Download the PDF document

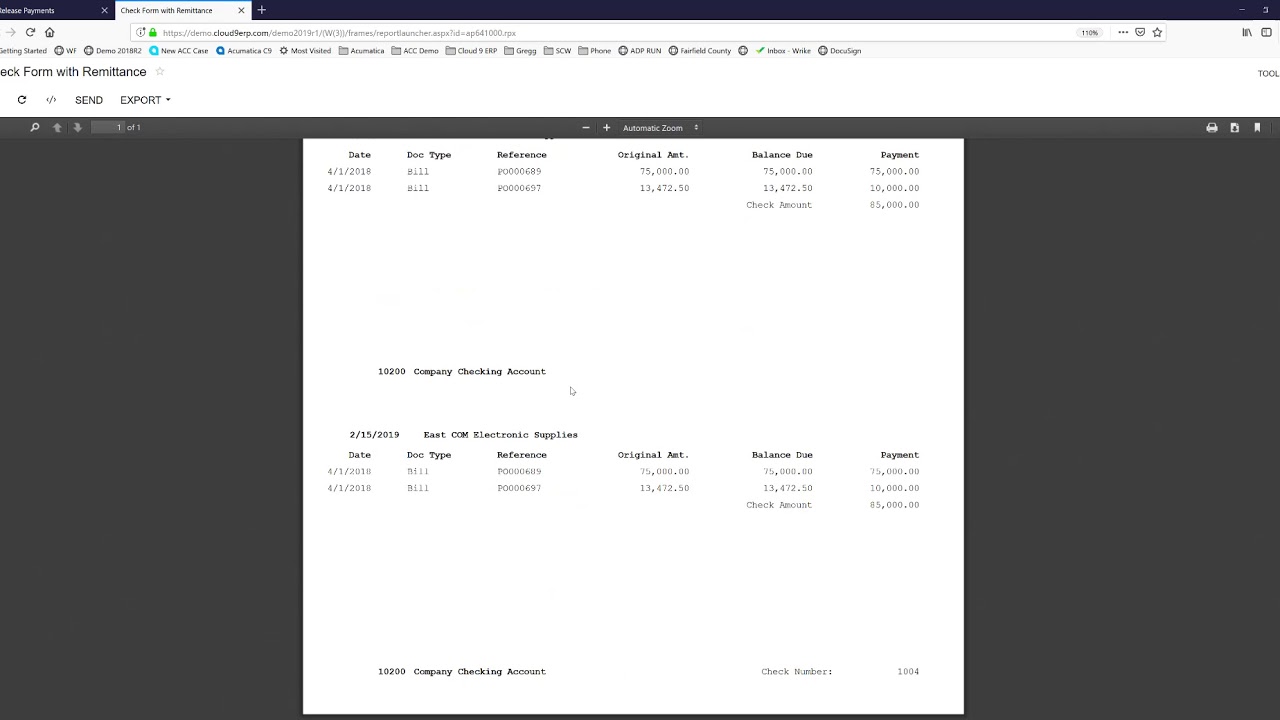coord(1235,127)
